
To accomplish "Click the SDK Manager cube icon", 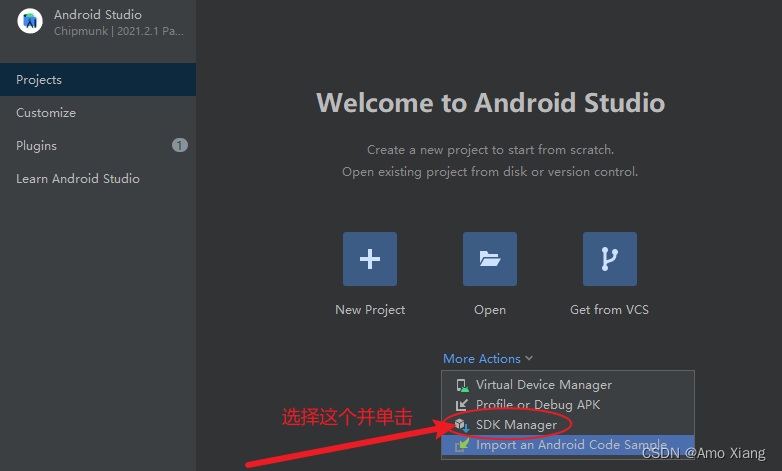I will pos(462,425).
